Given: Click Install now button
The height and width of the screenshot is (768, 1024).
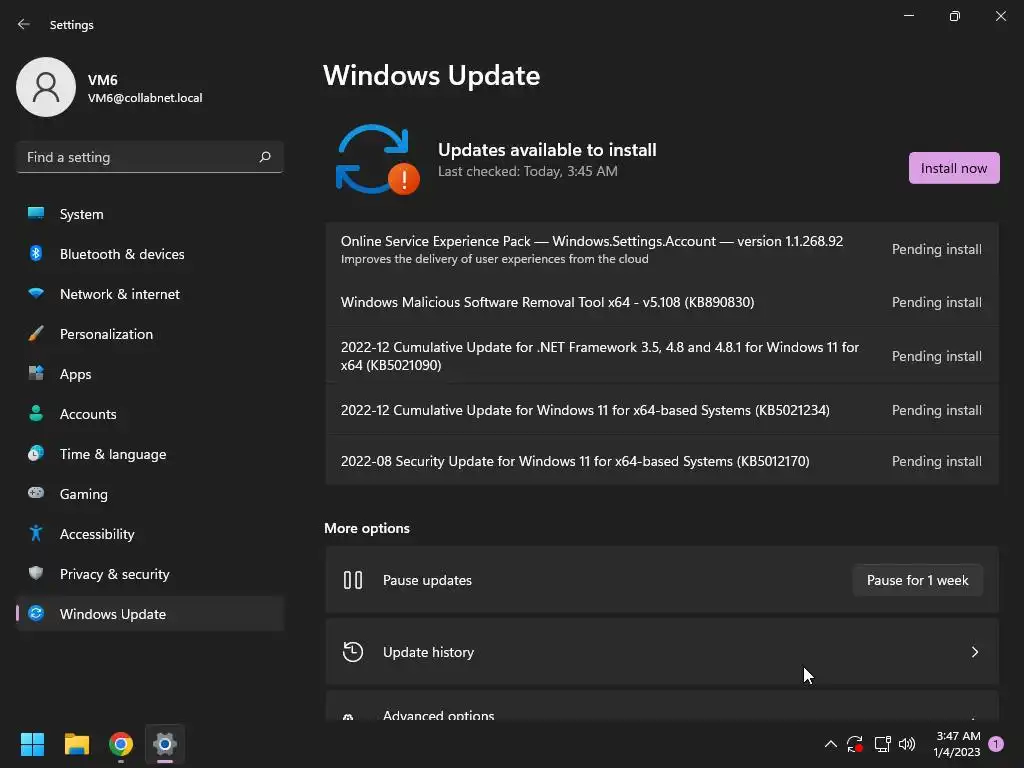Looking at the screenshot, I should tap(953, 168).
